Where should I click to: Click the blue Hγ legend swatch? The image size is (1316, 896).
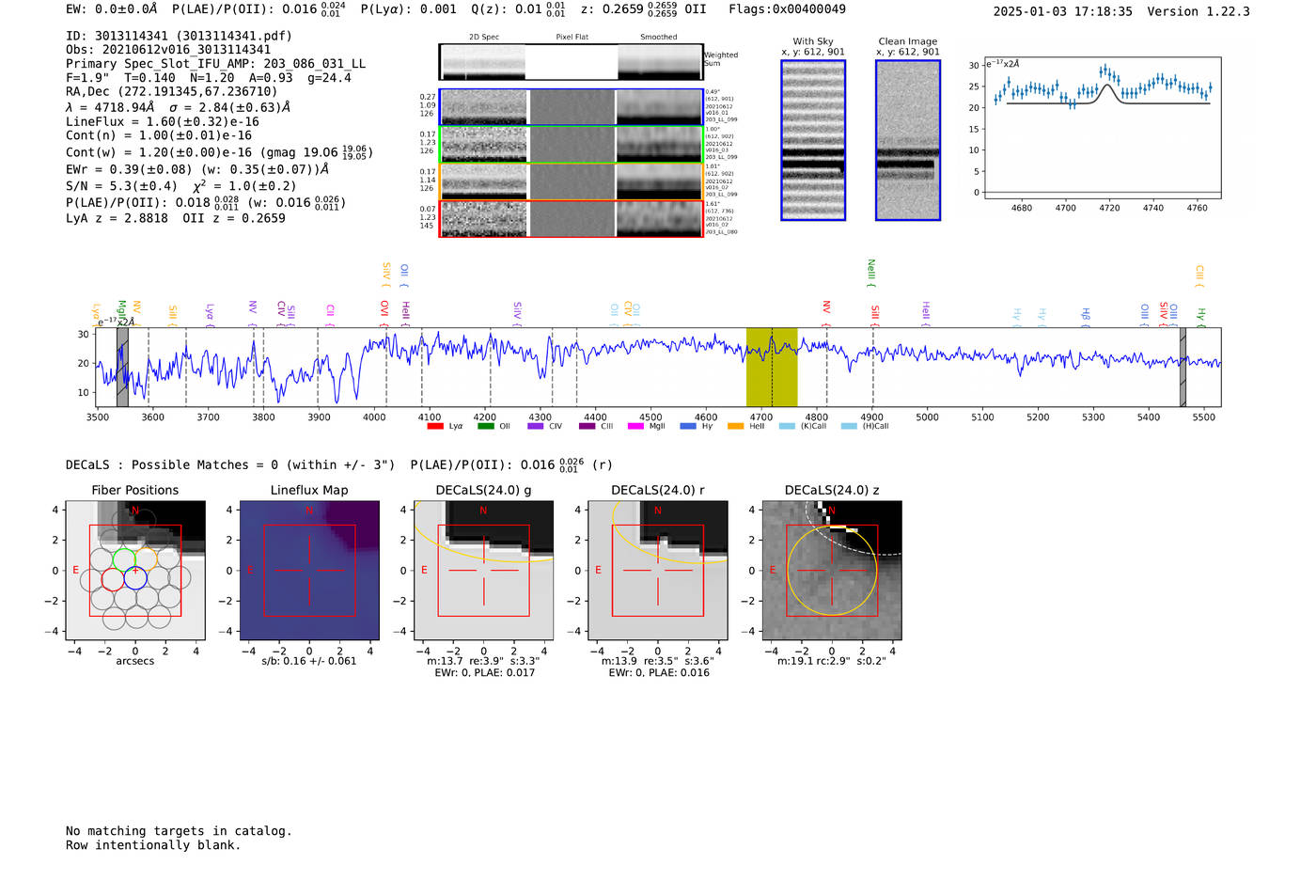[688, 426]
